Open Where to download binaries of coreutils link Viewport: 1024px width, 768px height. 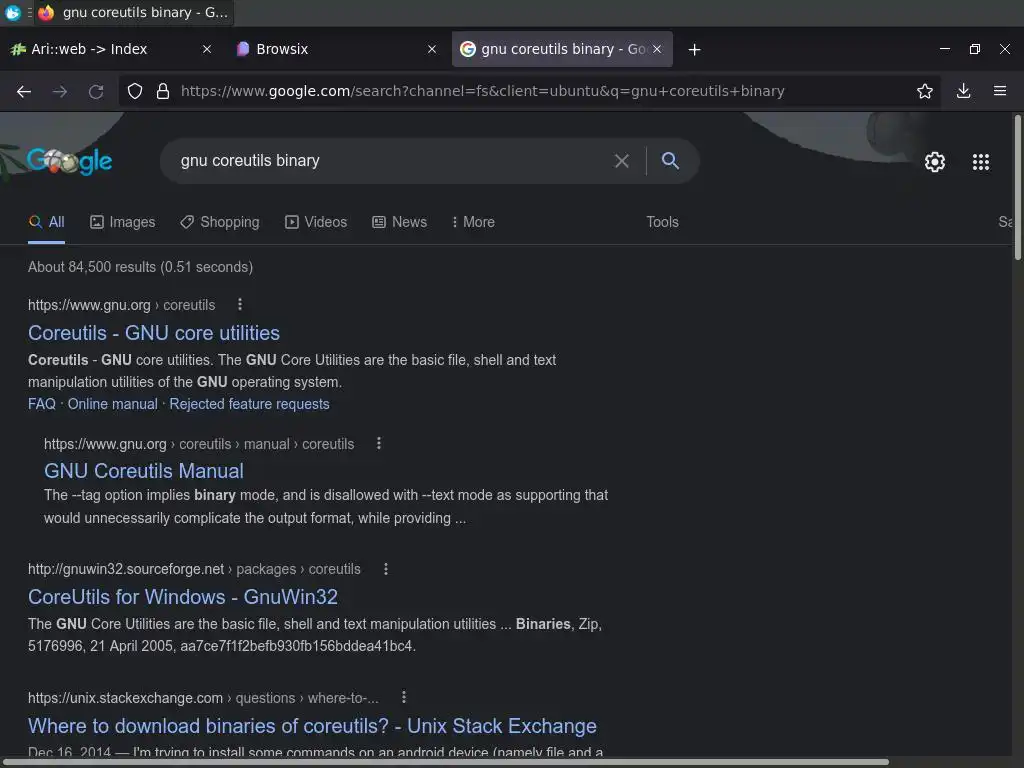pyautogui.click(x=312, y=726)
